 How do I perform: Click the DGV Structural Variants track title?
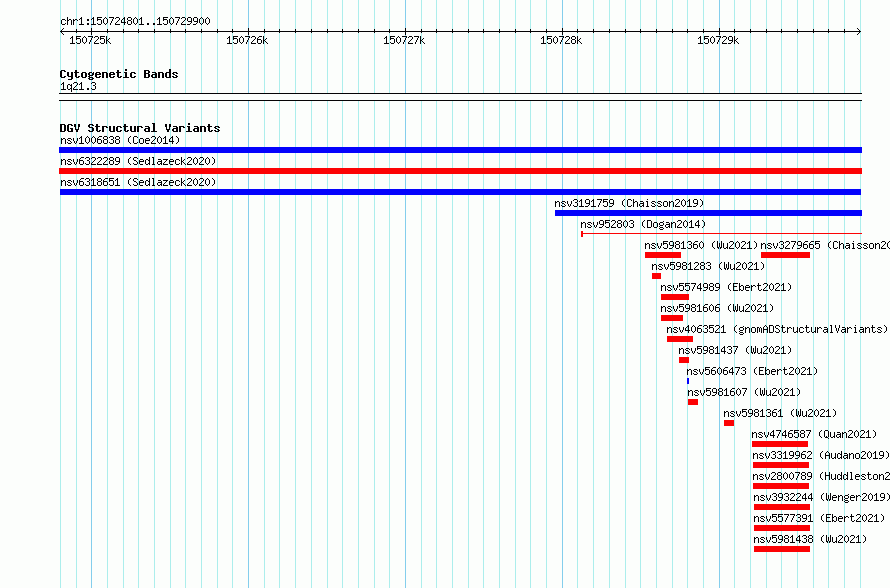pyautogui.click(x=140, y=128)
